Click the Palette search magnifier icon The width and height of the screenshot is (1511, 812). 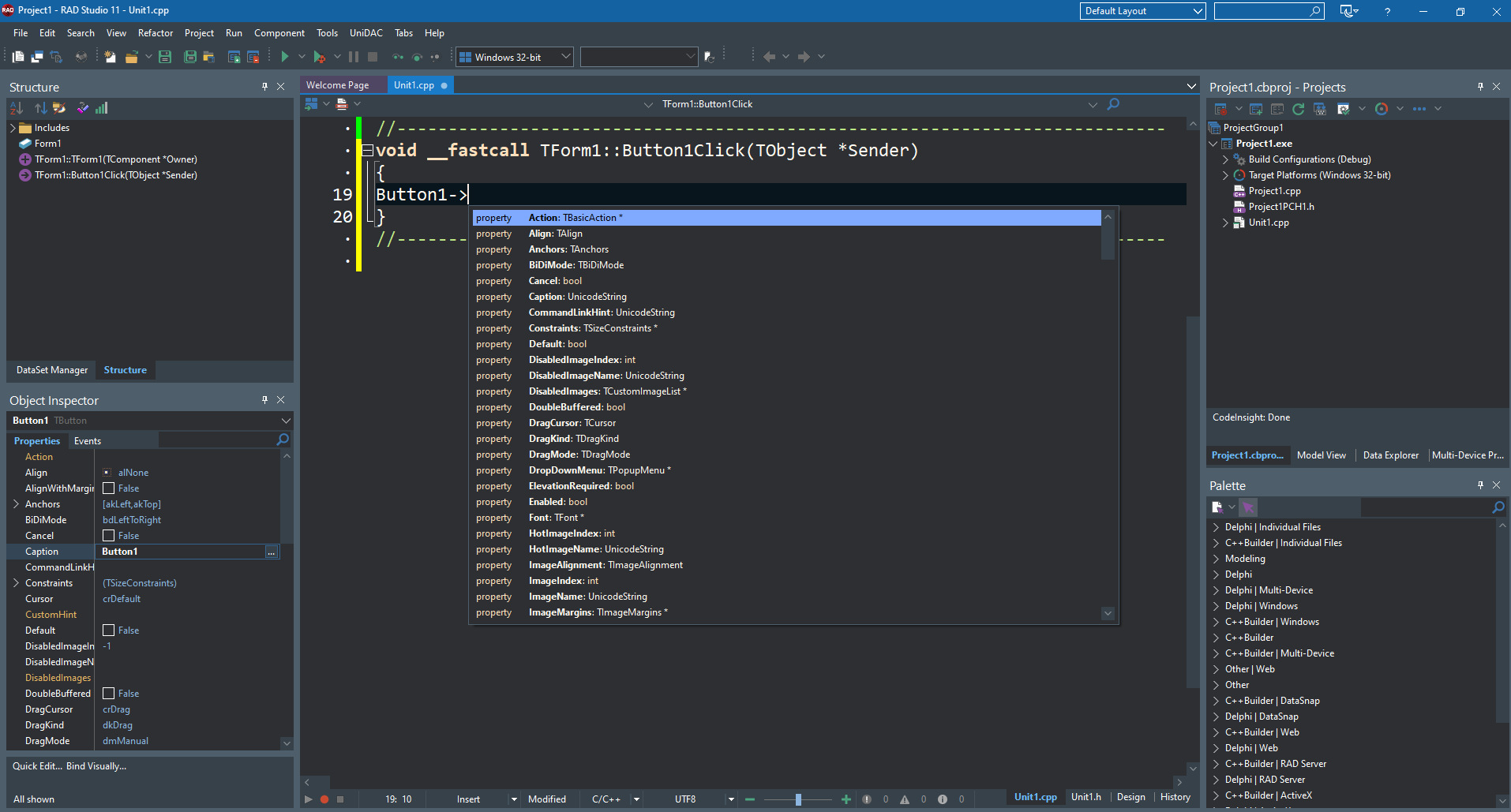(1498, 507)
